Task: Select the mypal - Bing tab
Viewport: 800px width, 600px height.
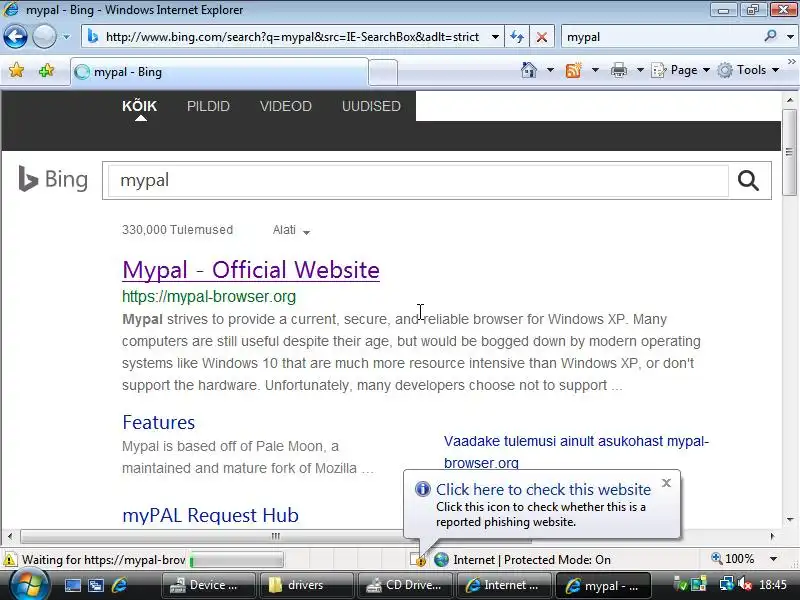Action: (219, 72)
